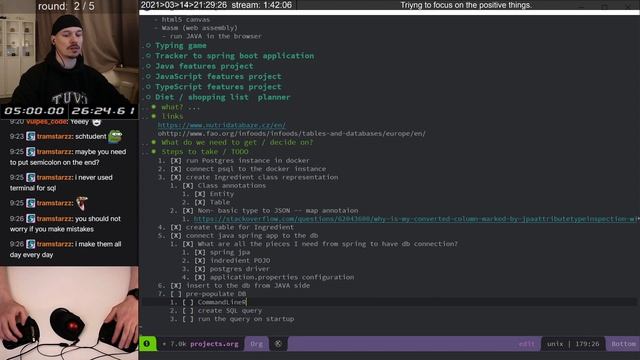The image size is (640, 360).
Task: Toggle checkbox for 'run Postgres instance in docker'
Action: point(176,160)
